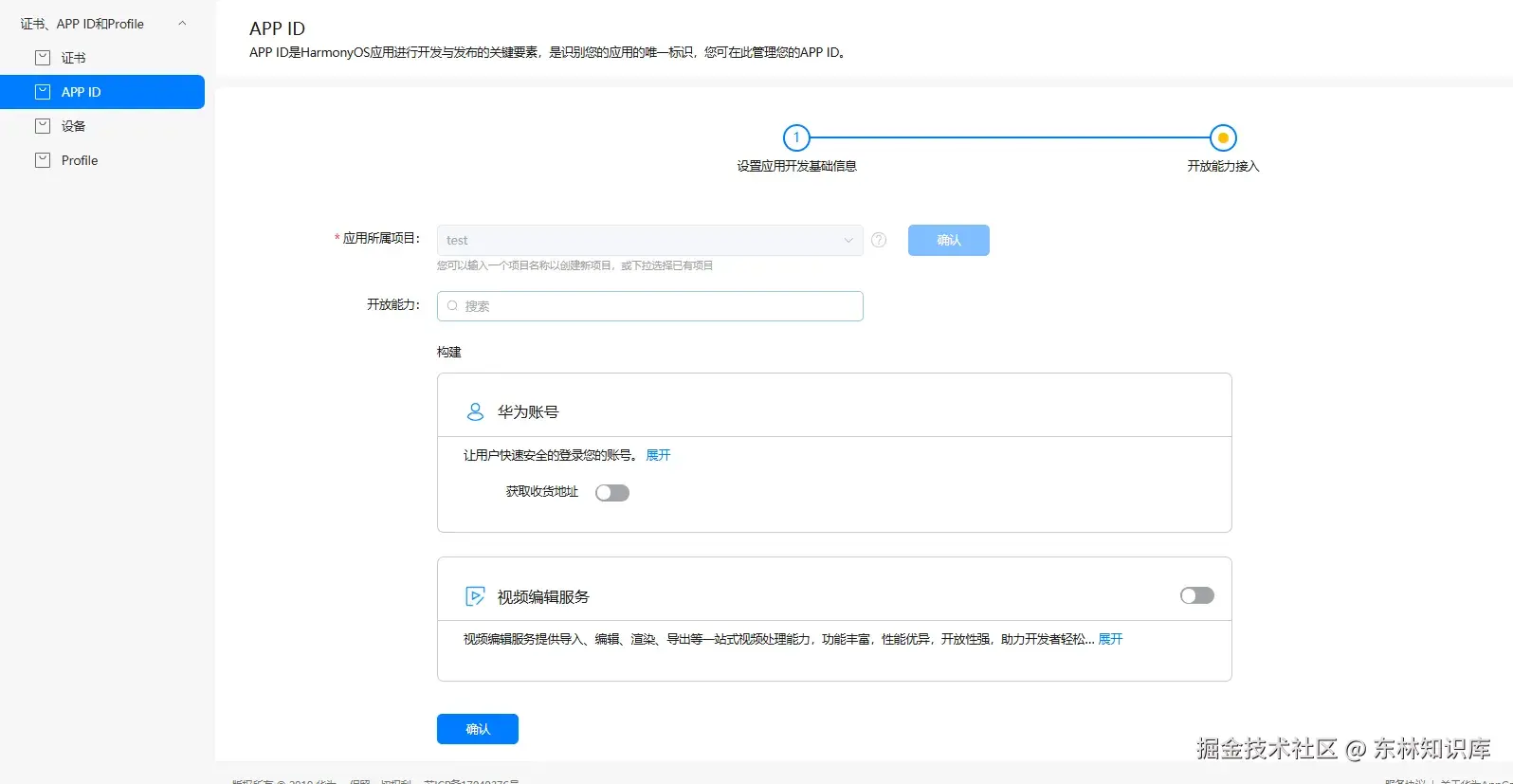Viewport: 1513px width, 784px height.
Task: Click the search magnifier icon
Action: (x=452, y=306)
